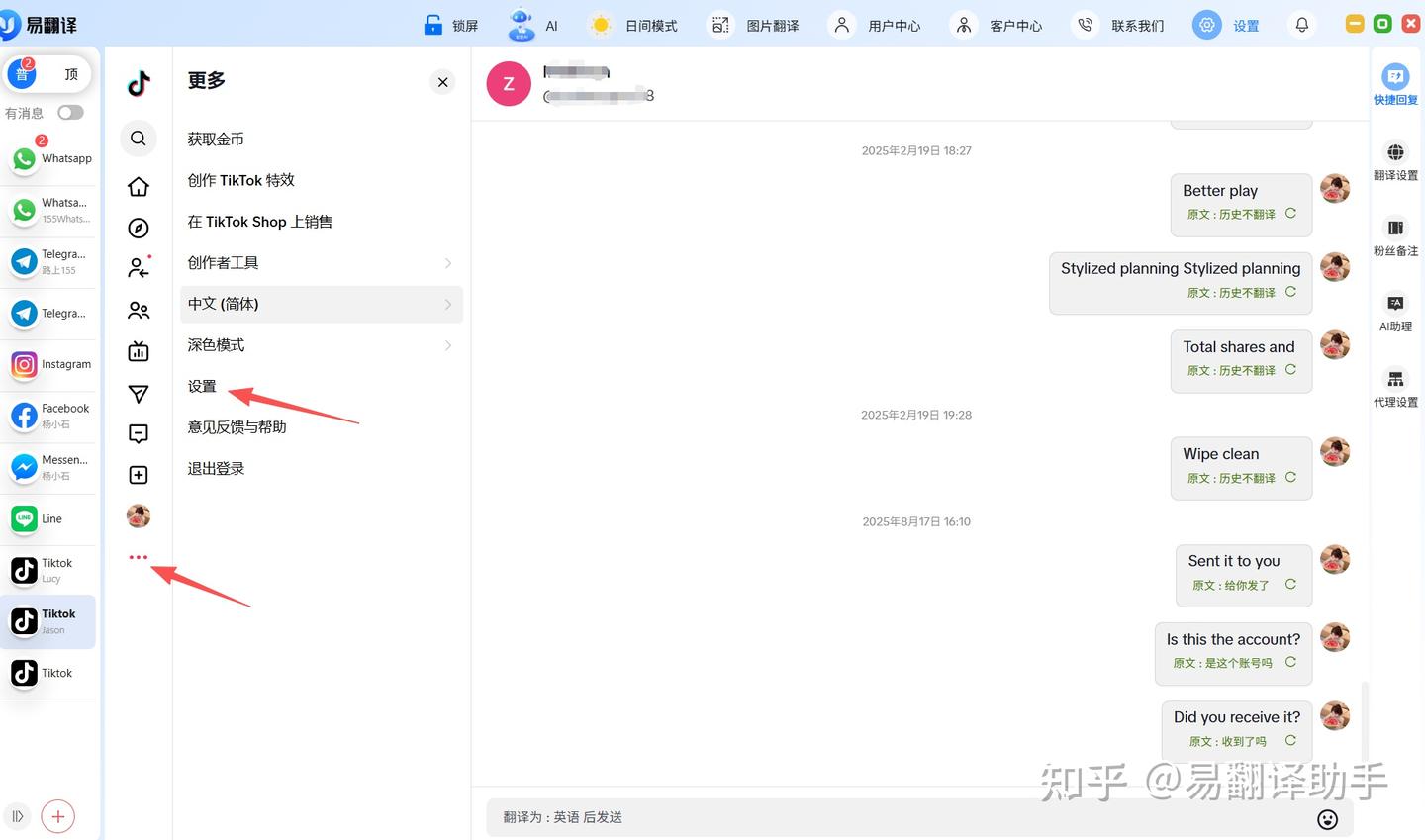Open the 翻译设置 translation settings panel
The image size is (1425, 840).
1395,161
